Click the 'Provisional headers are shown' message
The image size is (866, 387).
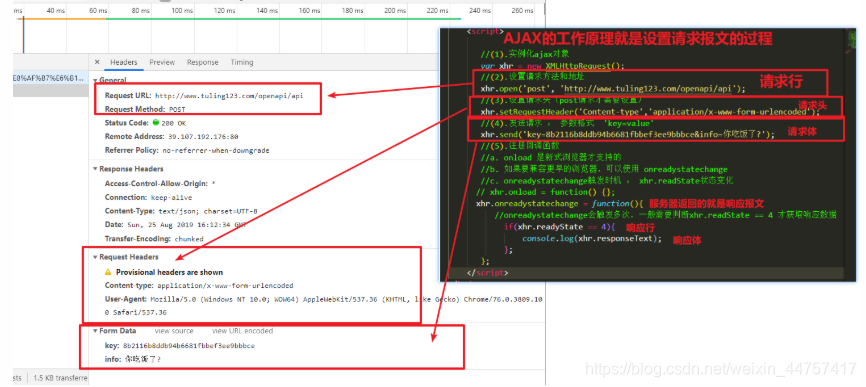pos(170,272)
